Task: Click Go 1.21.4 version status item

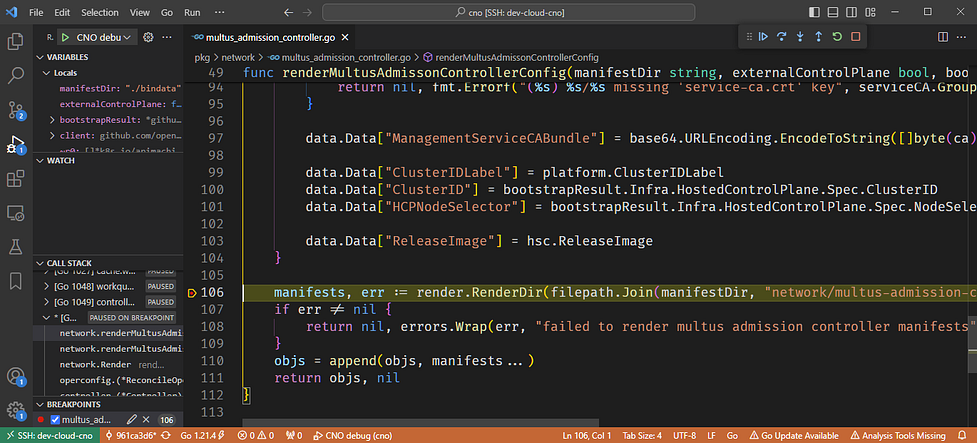Action: [x=202, y=436]
